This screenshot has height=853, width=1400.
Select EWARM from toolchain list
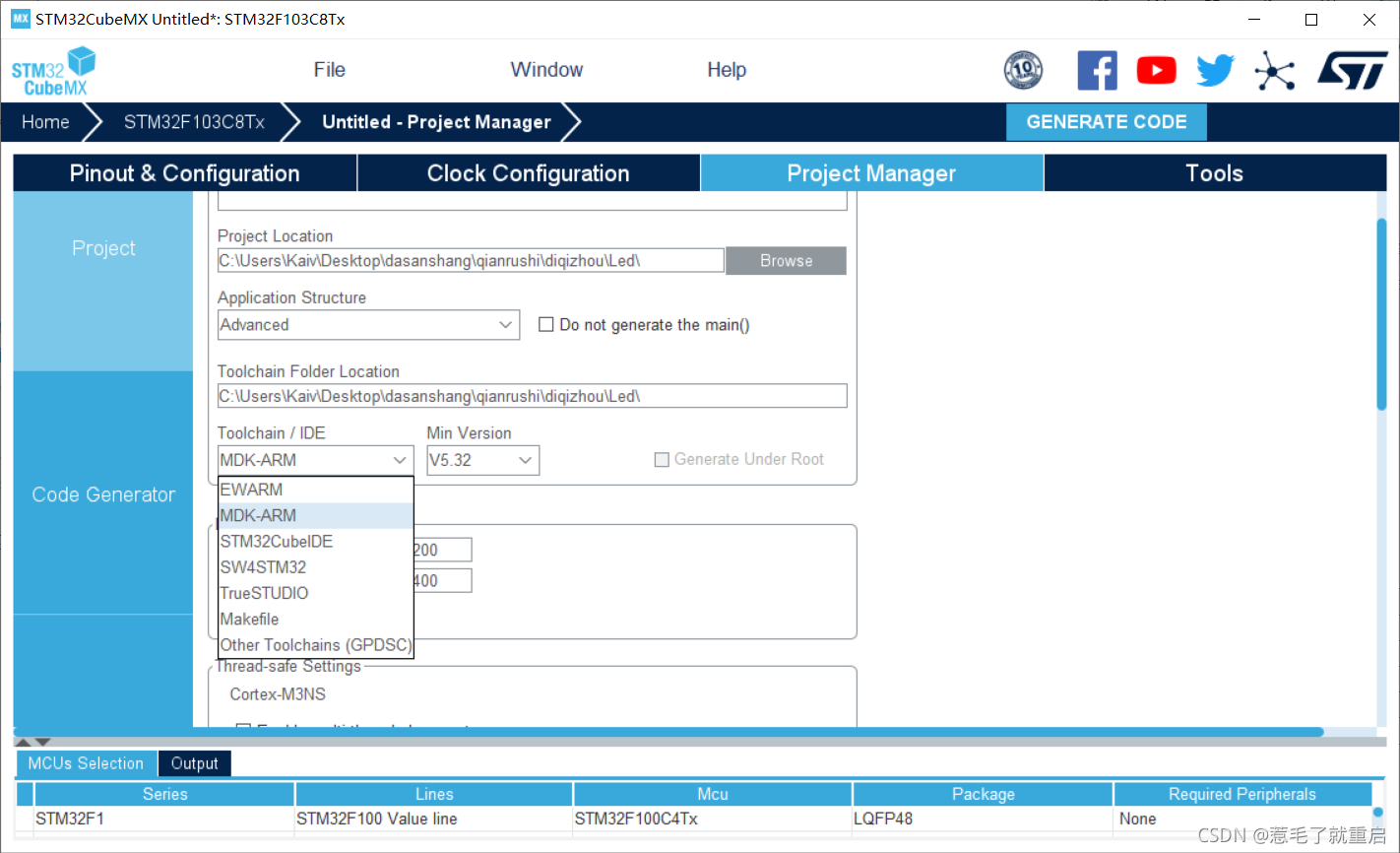pos(315,490)
